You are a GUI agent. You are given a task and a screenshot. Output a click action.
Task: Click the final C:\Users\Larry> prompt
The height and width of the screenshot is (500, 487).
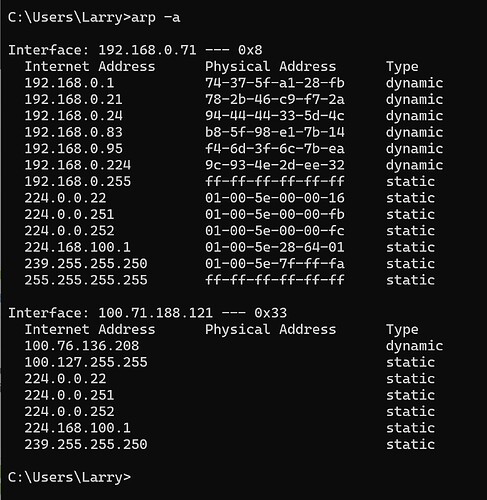coord(69,477)
